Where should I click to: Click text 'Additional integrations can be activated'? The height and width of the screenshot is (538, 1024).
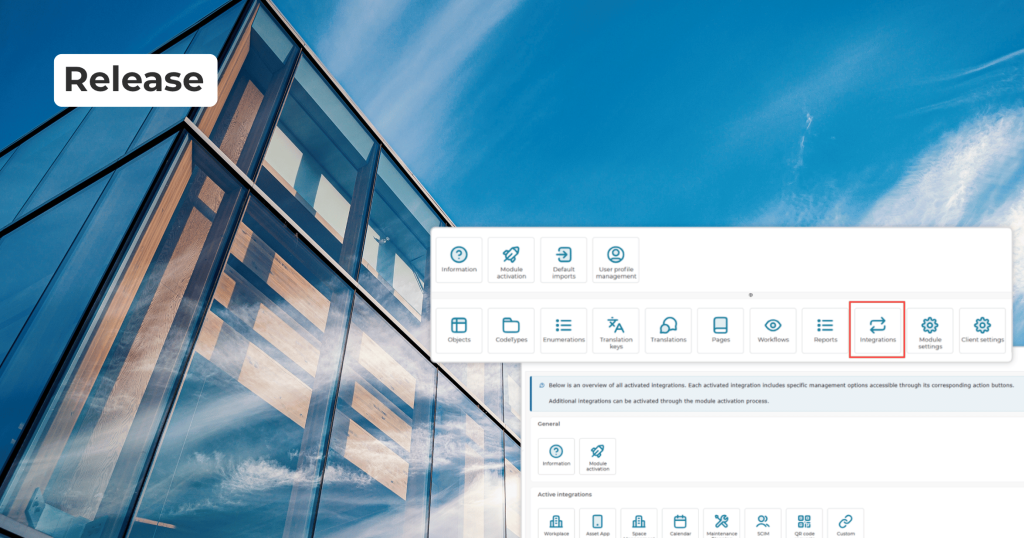click(x=605, y=401)
